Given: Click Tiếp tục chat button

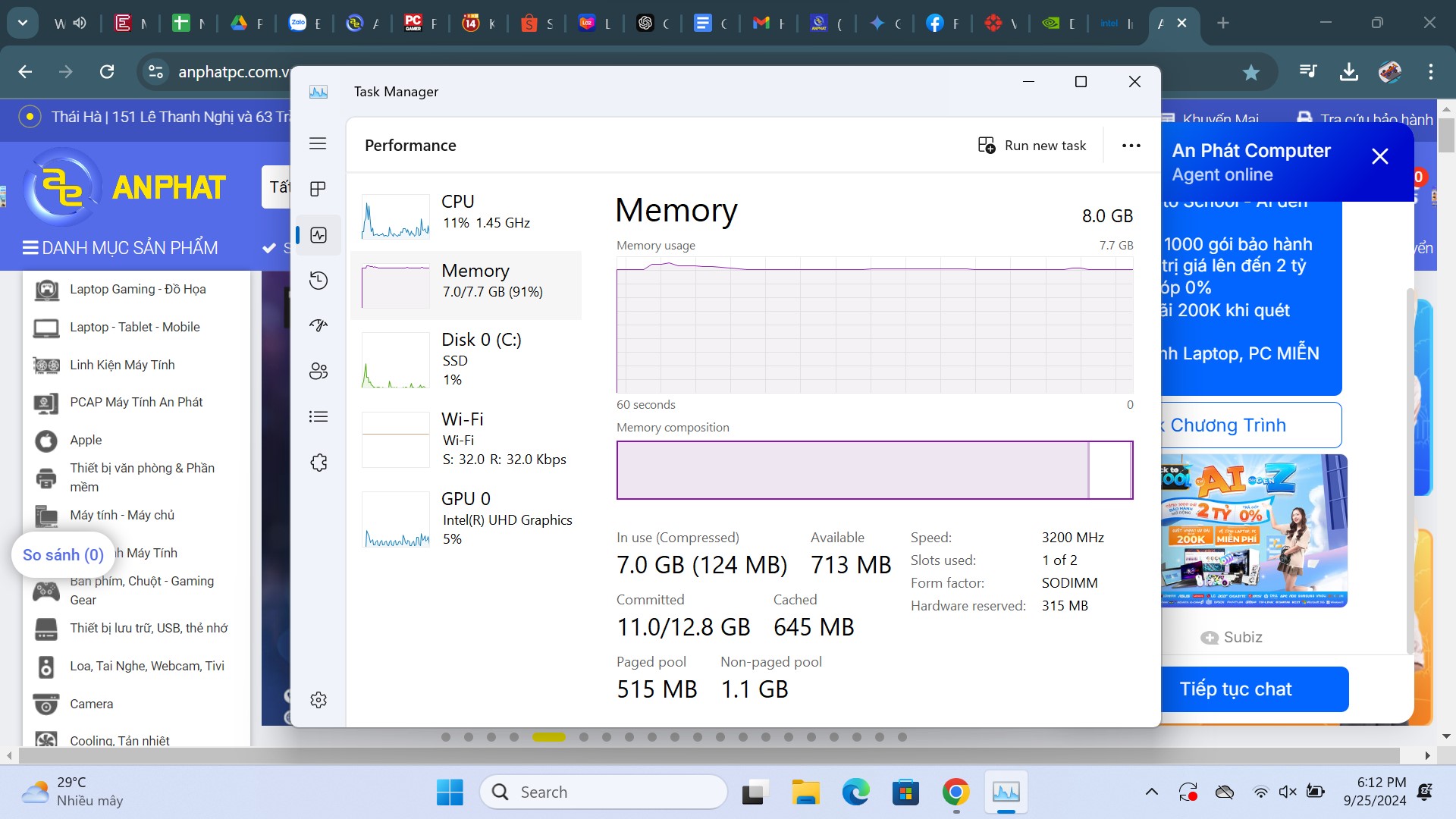Looking at the screenshot, I should 1254,689.
